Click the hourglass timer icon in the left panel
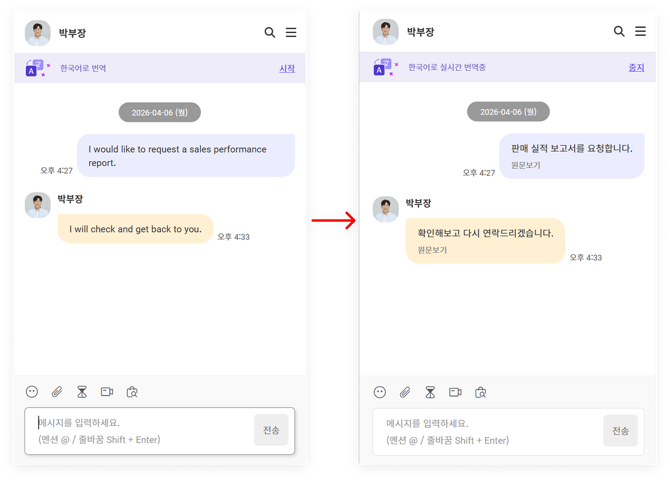 coord(82,392)
